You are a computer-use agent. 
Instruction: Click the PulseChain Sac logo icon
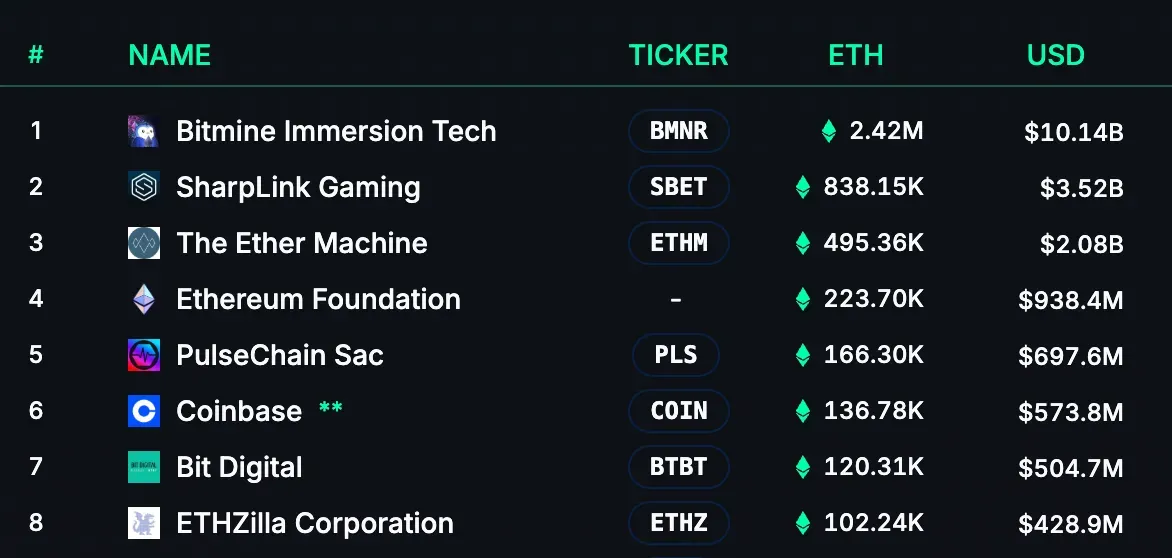click(x=144, y=355)
